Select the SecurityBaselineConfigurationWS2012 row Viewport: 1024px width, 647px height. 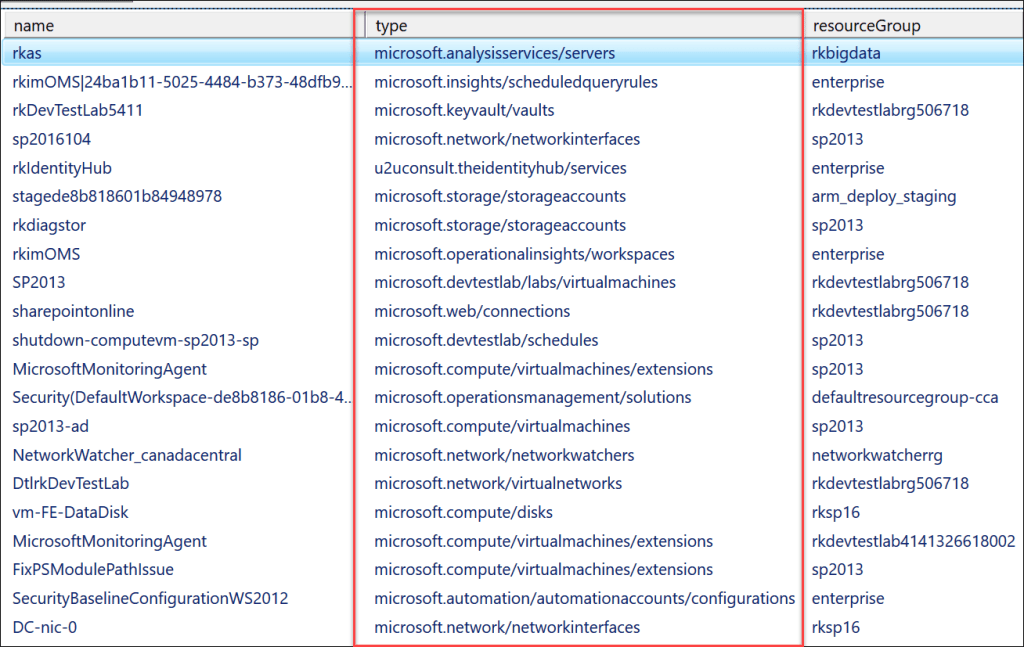pos(150,598)
